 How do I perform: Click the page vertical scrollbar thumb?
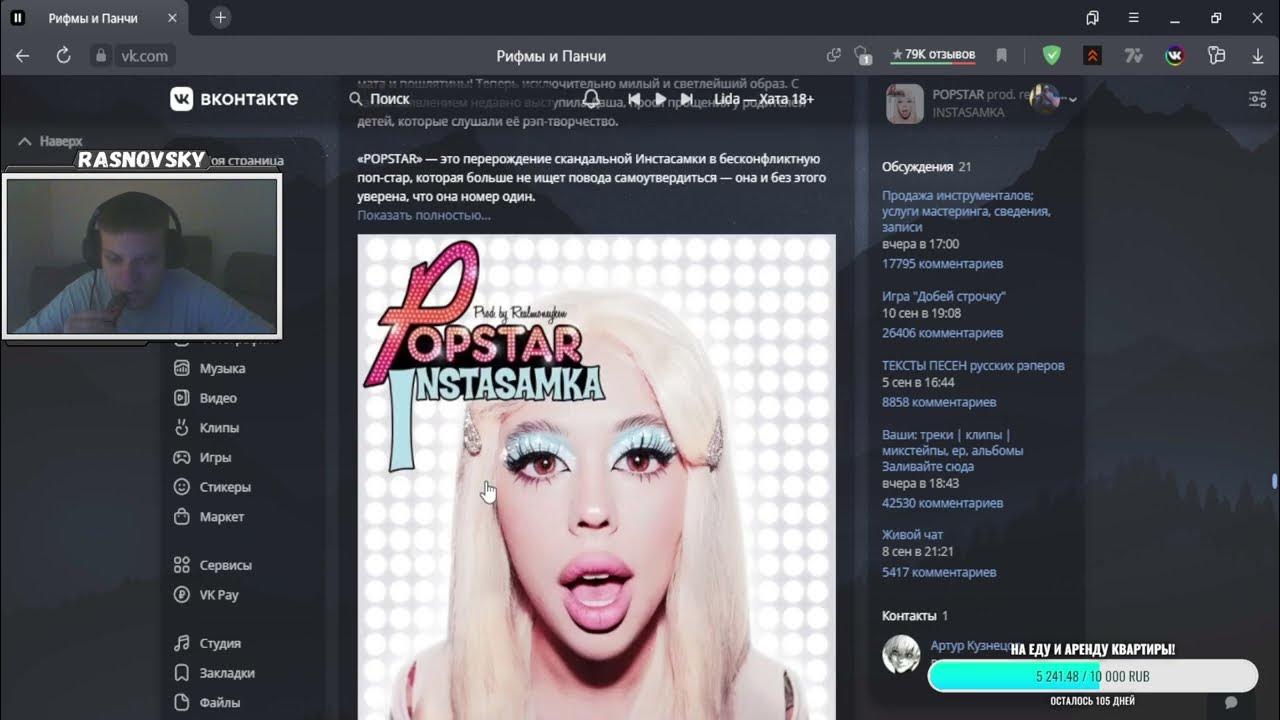tap(1274, 481)
